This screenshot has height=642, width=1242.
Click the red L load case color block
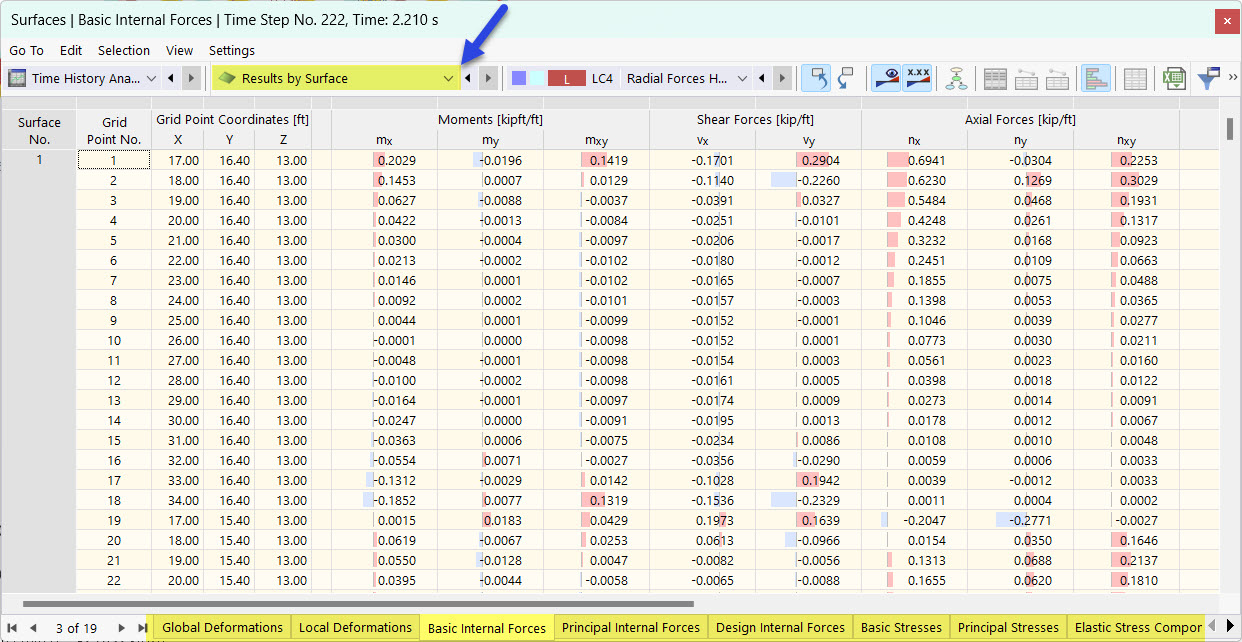[x=565, y=78]
